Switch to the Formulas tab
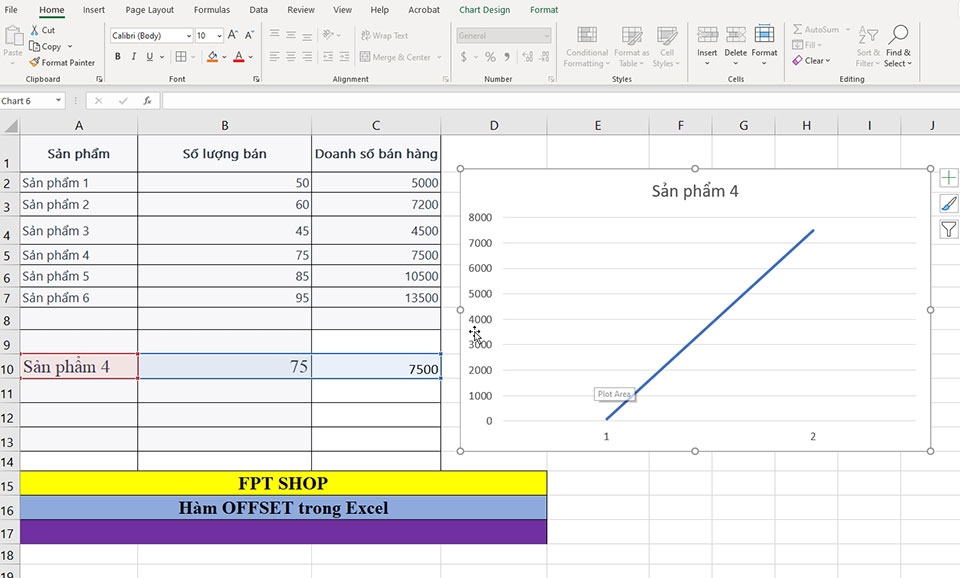 pyautogui.click(x=212, y=10)
